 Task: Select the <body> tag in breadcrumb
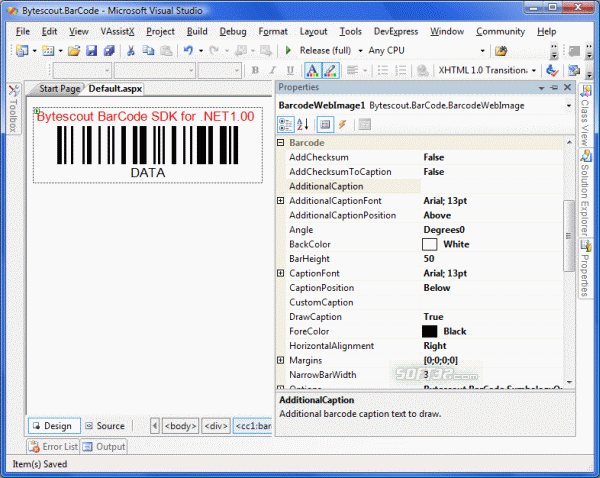181,426
